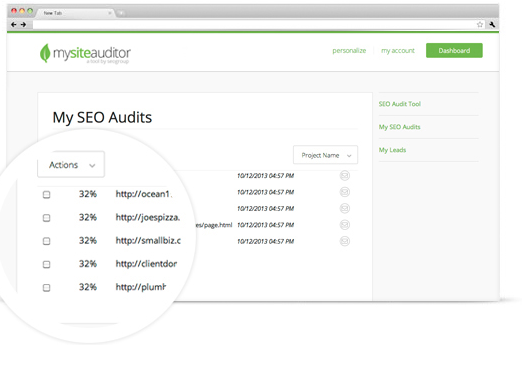Check the box for http://smallbiz row
The height and width of the screenshot is (365, 522).
pos(47,241)
